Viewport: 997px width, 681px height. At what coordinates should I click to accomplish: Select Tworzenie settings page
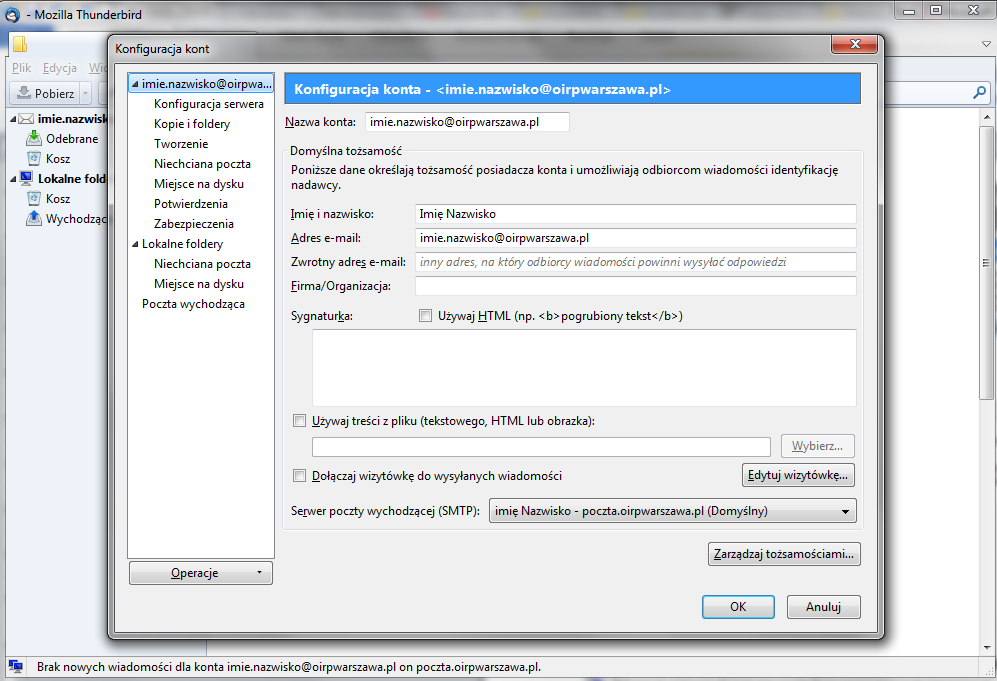pos(181,144)
